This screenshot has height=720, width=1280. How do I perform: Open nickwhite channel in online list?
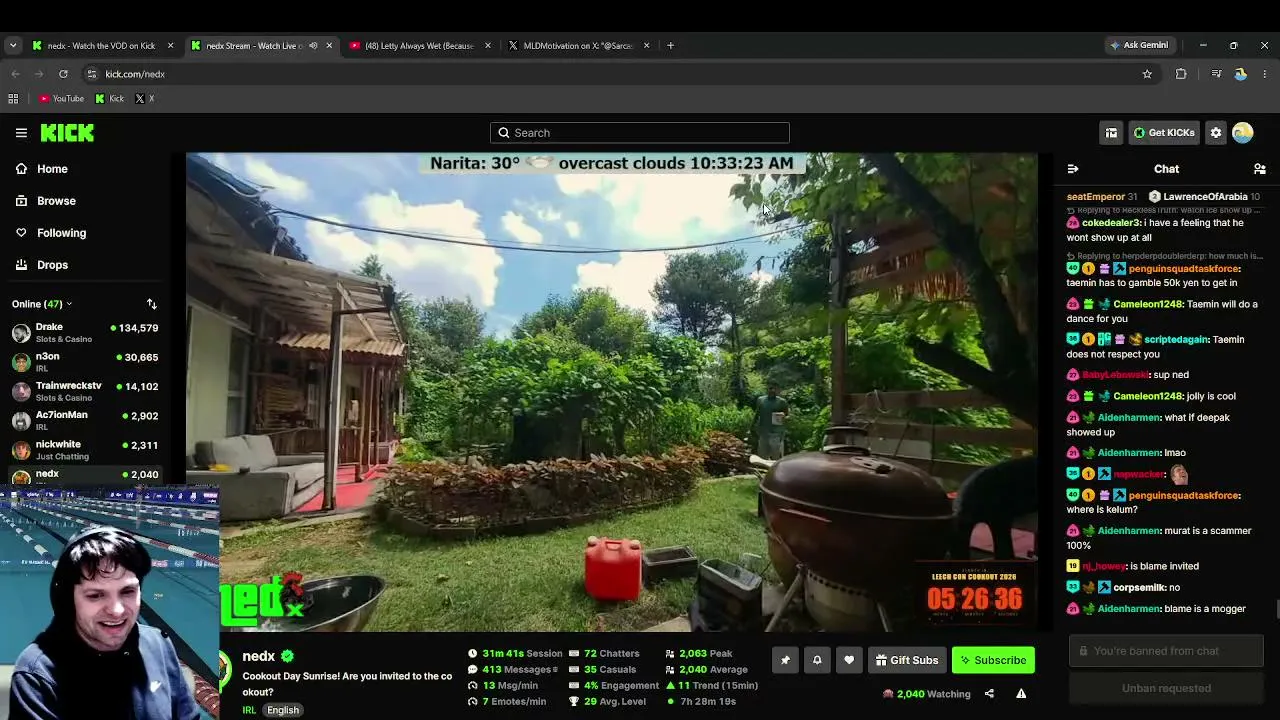click(86, 450)
